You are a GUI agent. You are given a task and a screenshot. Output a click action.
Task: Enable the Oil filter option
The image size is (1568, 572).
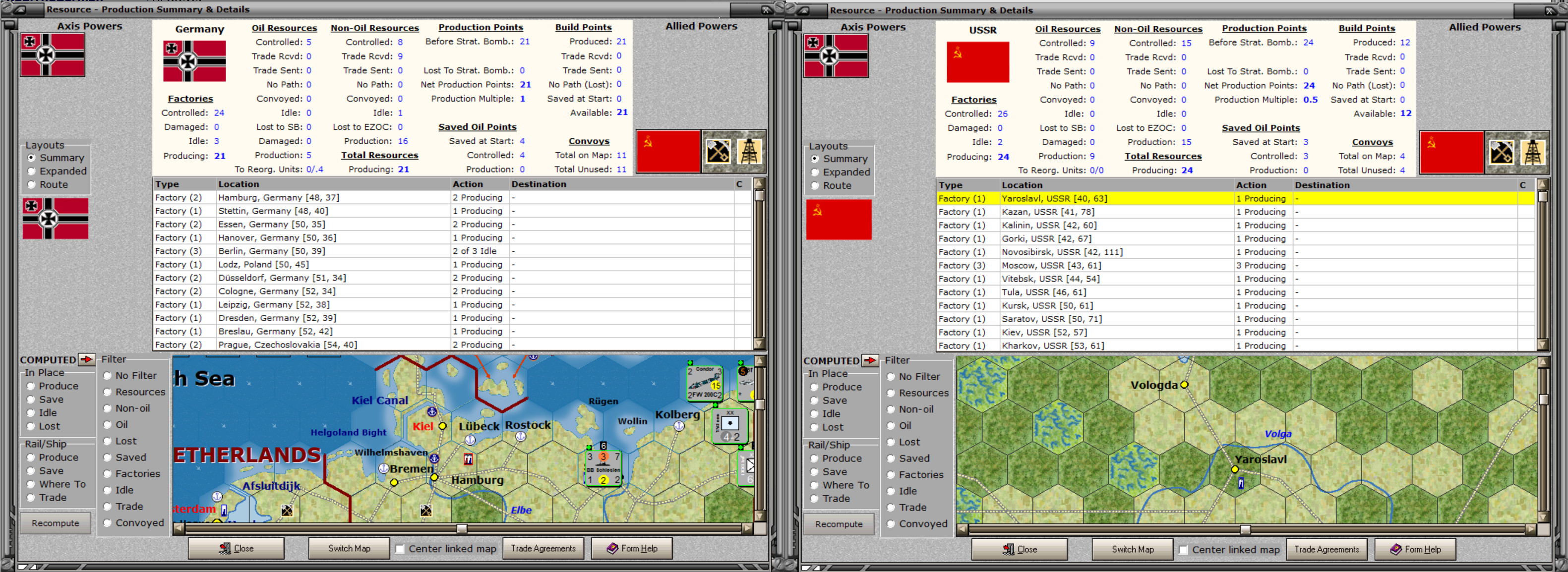[107, 425]
